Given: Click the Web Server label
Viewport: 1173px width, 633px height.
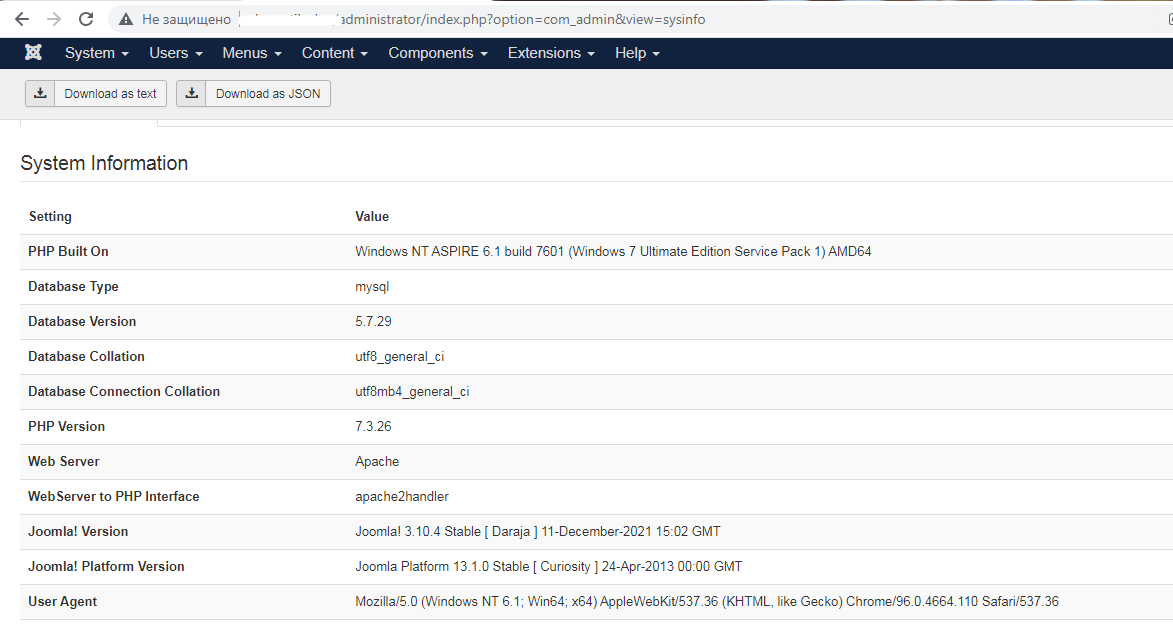Looking at the screenshot, I should pyautogui.click(x=64, y=462).
